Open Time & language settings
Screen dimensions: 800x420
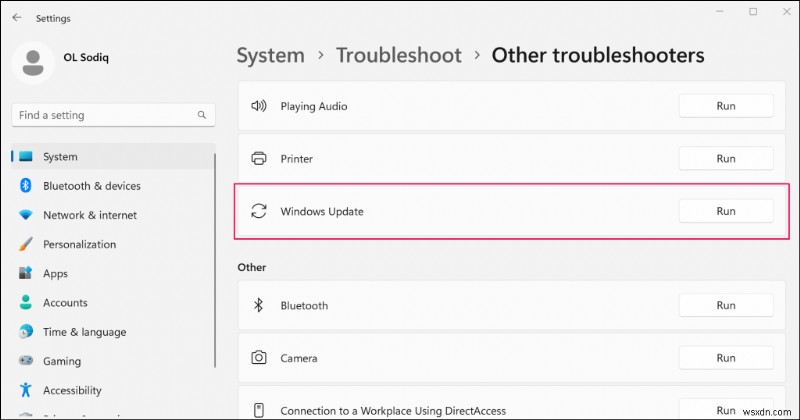click(113, 332)
